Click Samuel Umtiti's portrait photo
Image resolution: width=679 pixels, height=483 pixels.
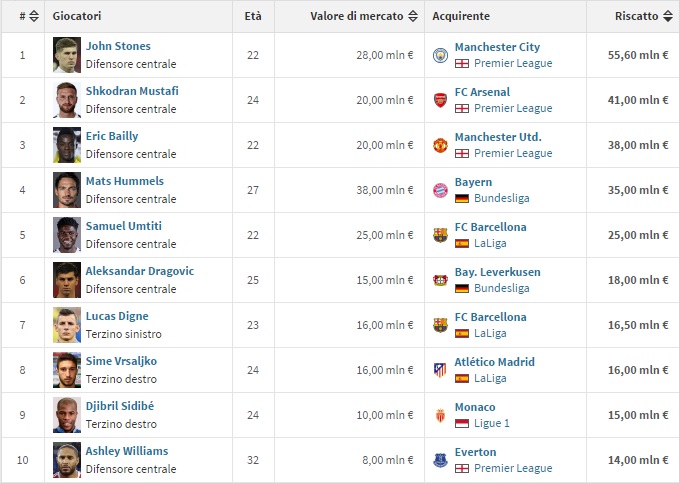click(67, 235)
